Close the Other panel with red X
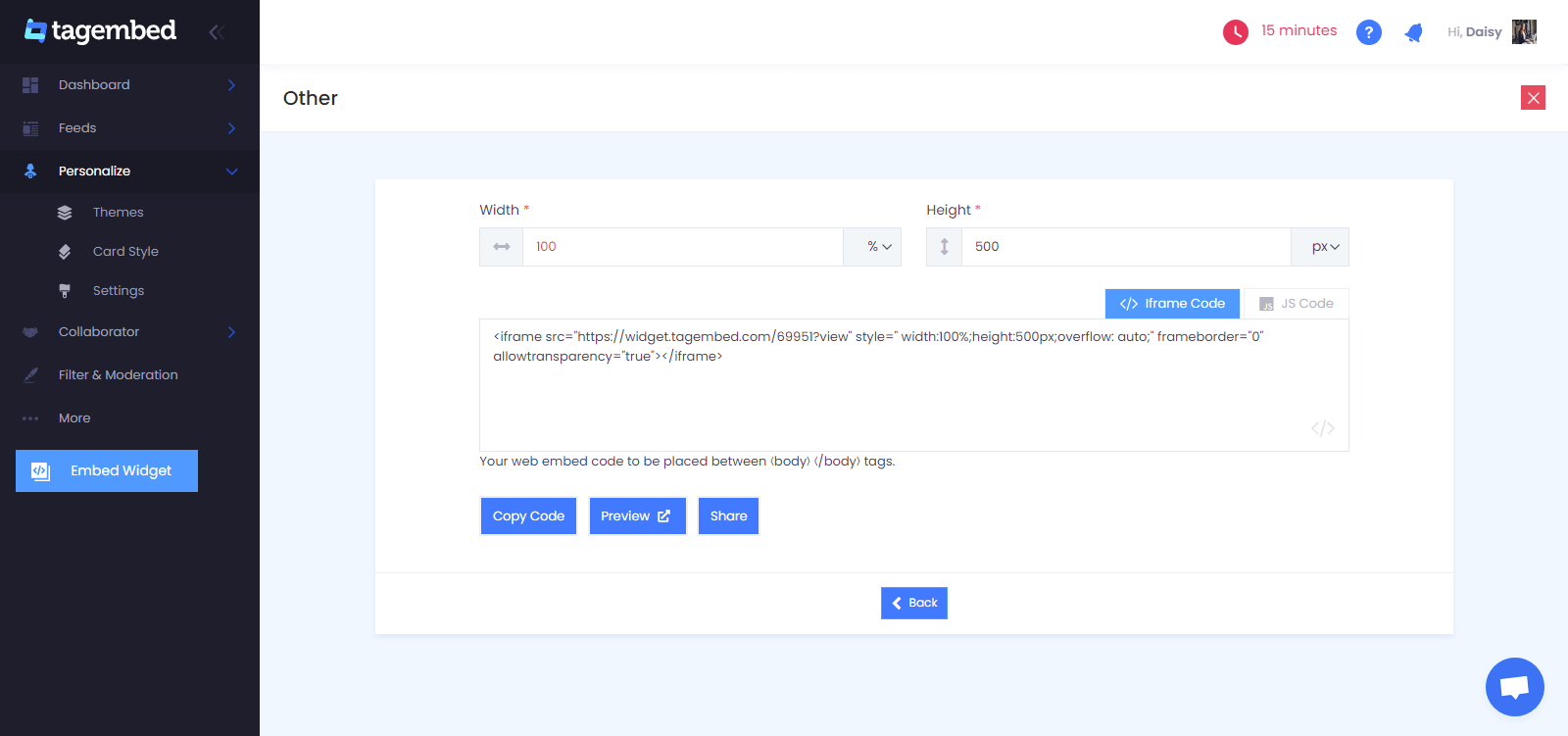Viewport: 1568px width, 736px height. pyautogui.click(x=1534, y=98)
